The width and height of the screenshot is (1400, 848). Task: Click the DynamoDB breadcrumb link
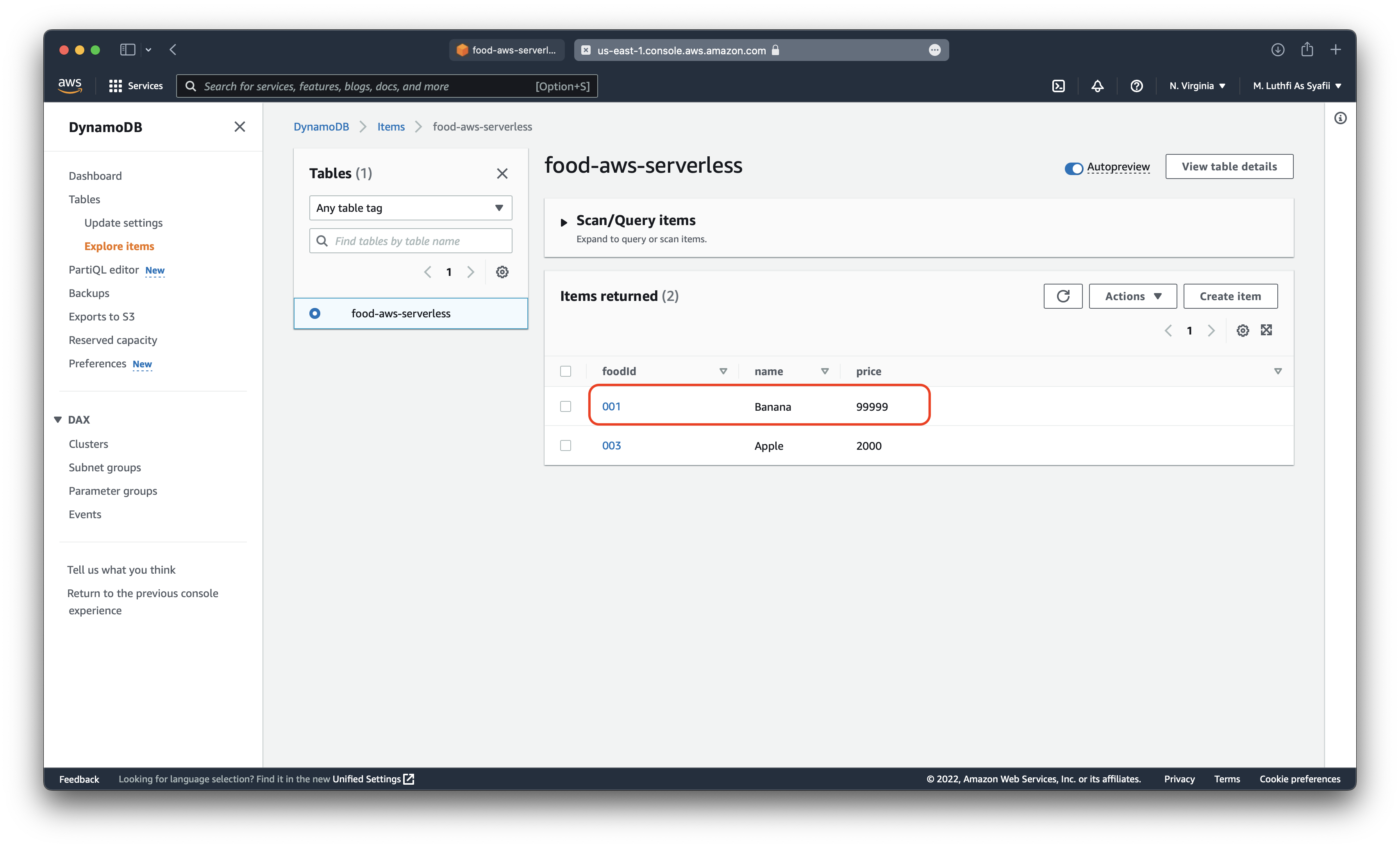tap(321, 127)
